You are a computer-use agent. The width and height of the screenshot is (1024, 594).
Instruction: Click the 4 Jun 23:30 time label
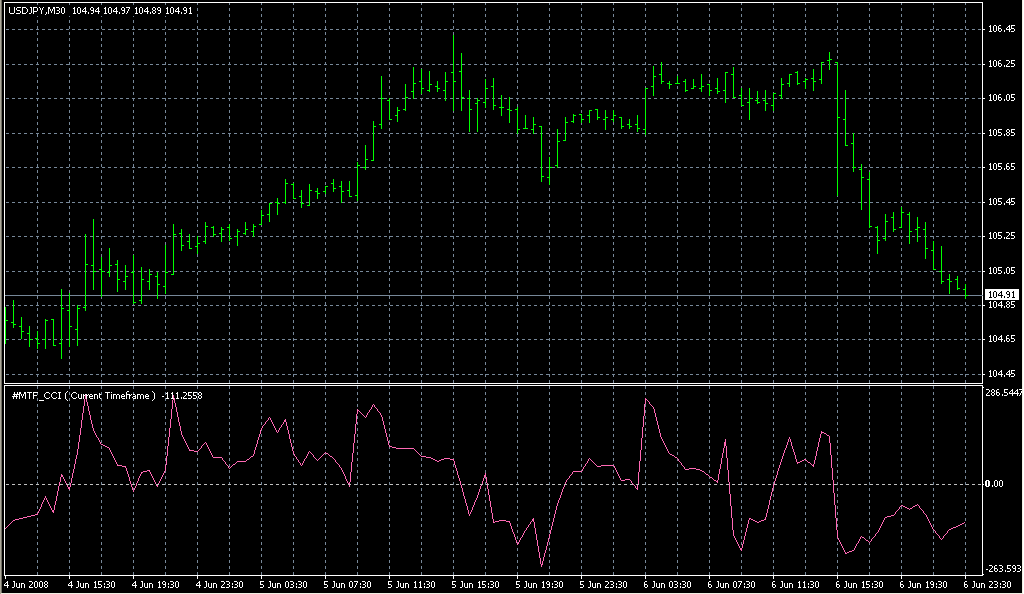pos(219,585)
